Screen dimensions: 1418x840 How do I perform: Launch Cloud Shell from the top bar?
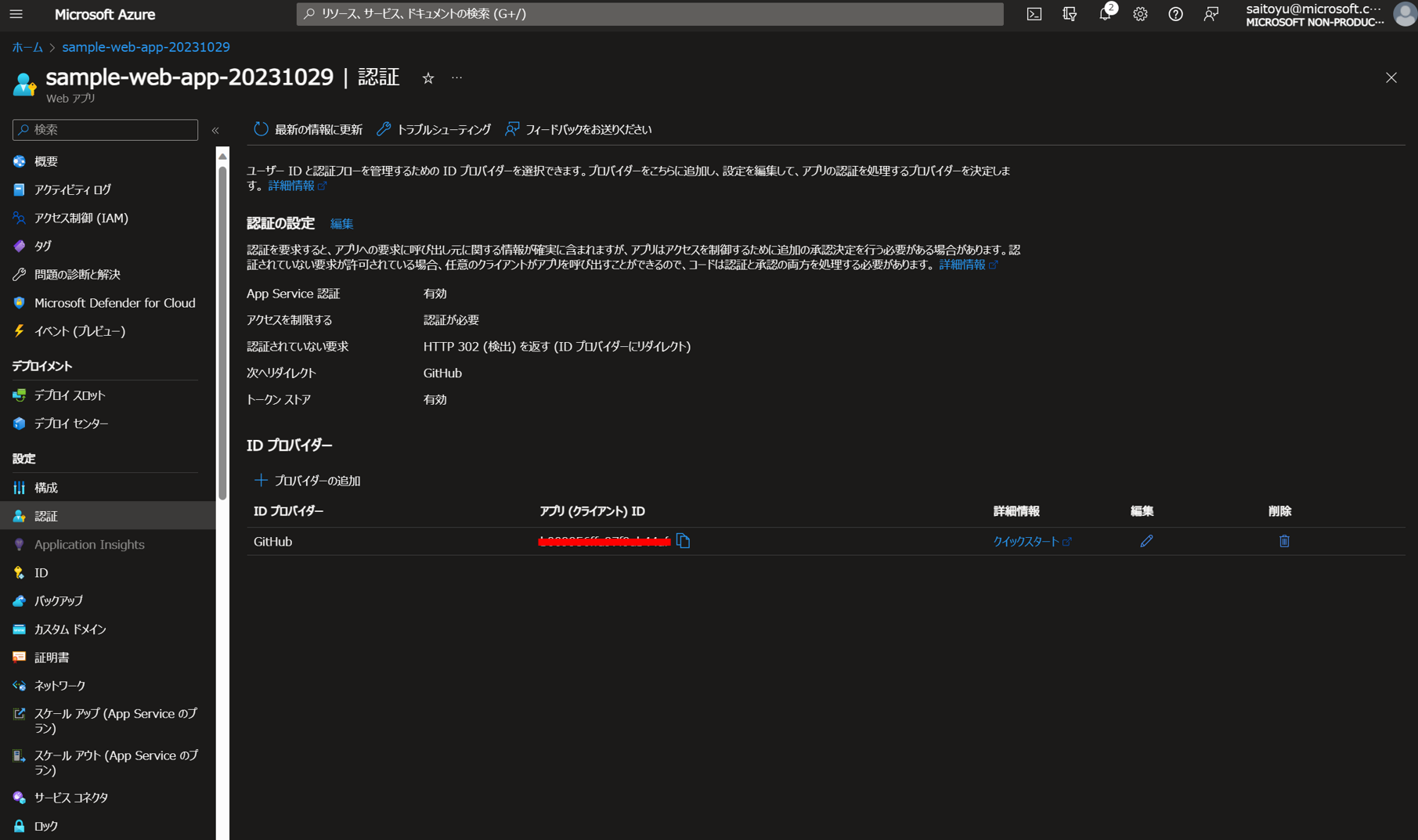point(1034,14)
